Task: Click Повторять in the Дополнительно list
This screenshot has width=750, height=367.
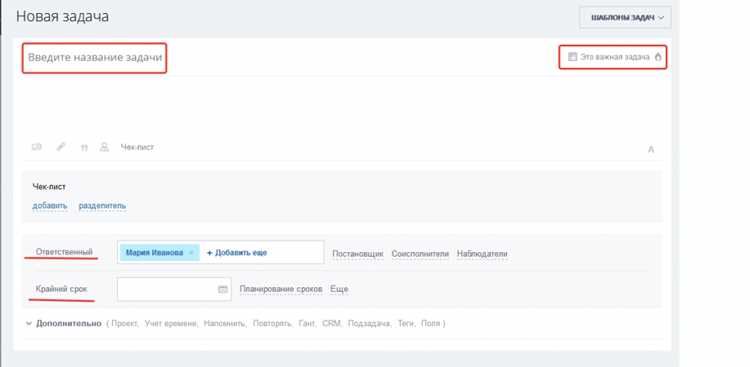Action: pos(272,323)
